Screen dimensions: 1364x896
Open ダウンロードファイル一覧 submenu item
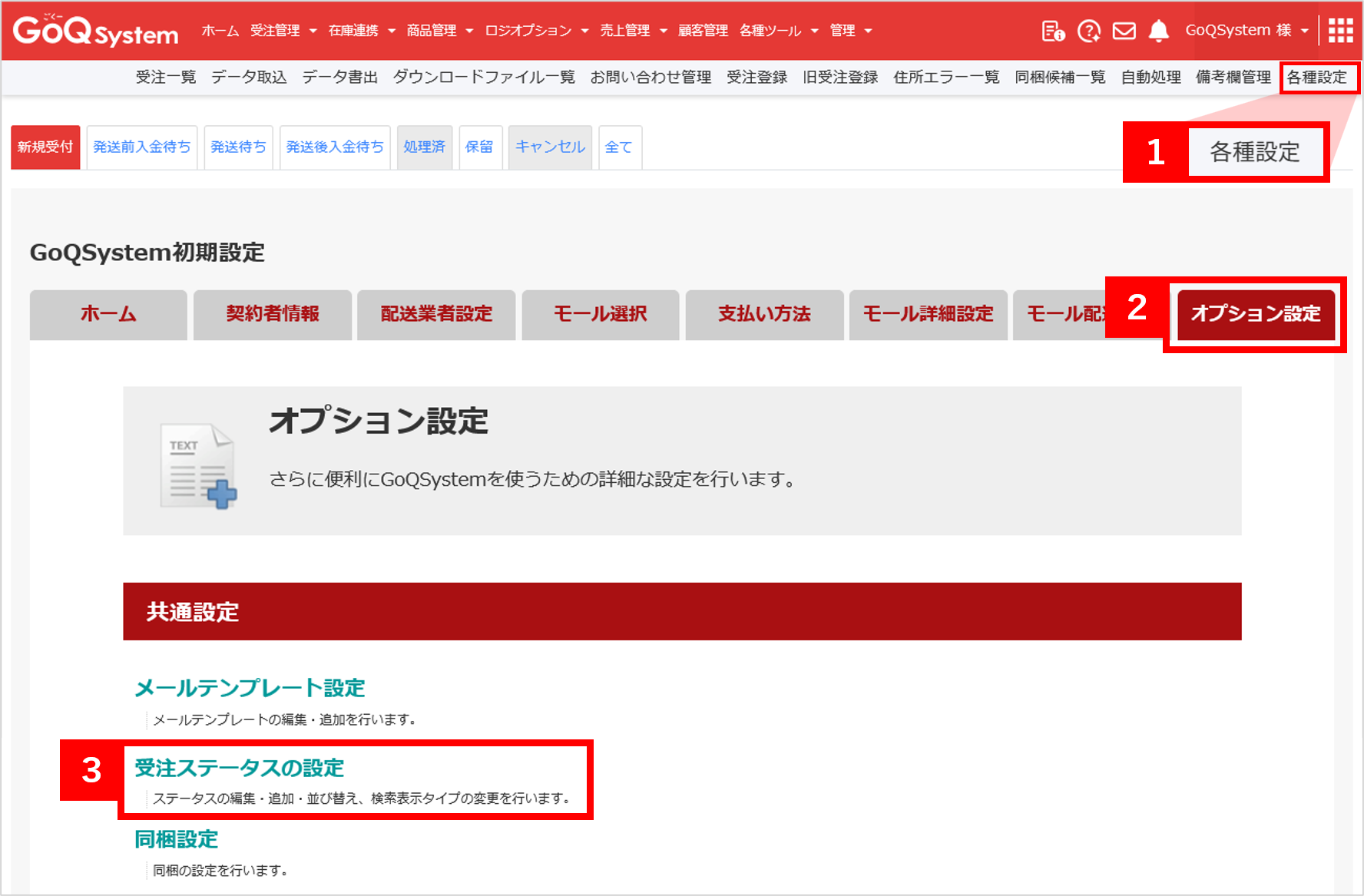484,78
